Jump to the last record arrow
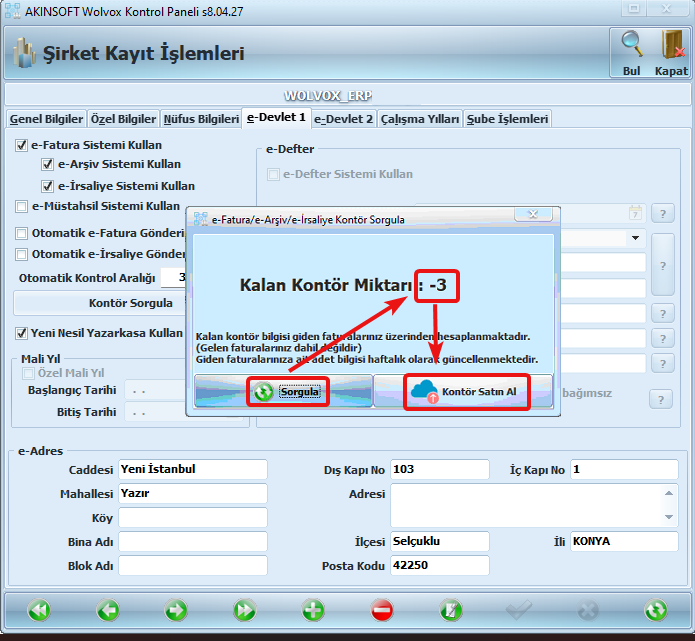This screenshot has width=695, height=641. click(x=244, y=609)
